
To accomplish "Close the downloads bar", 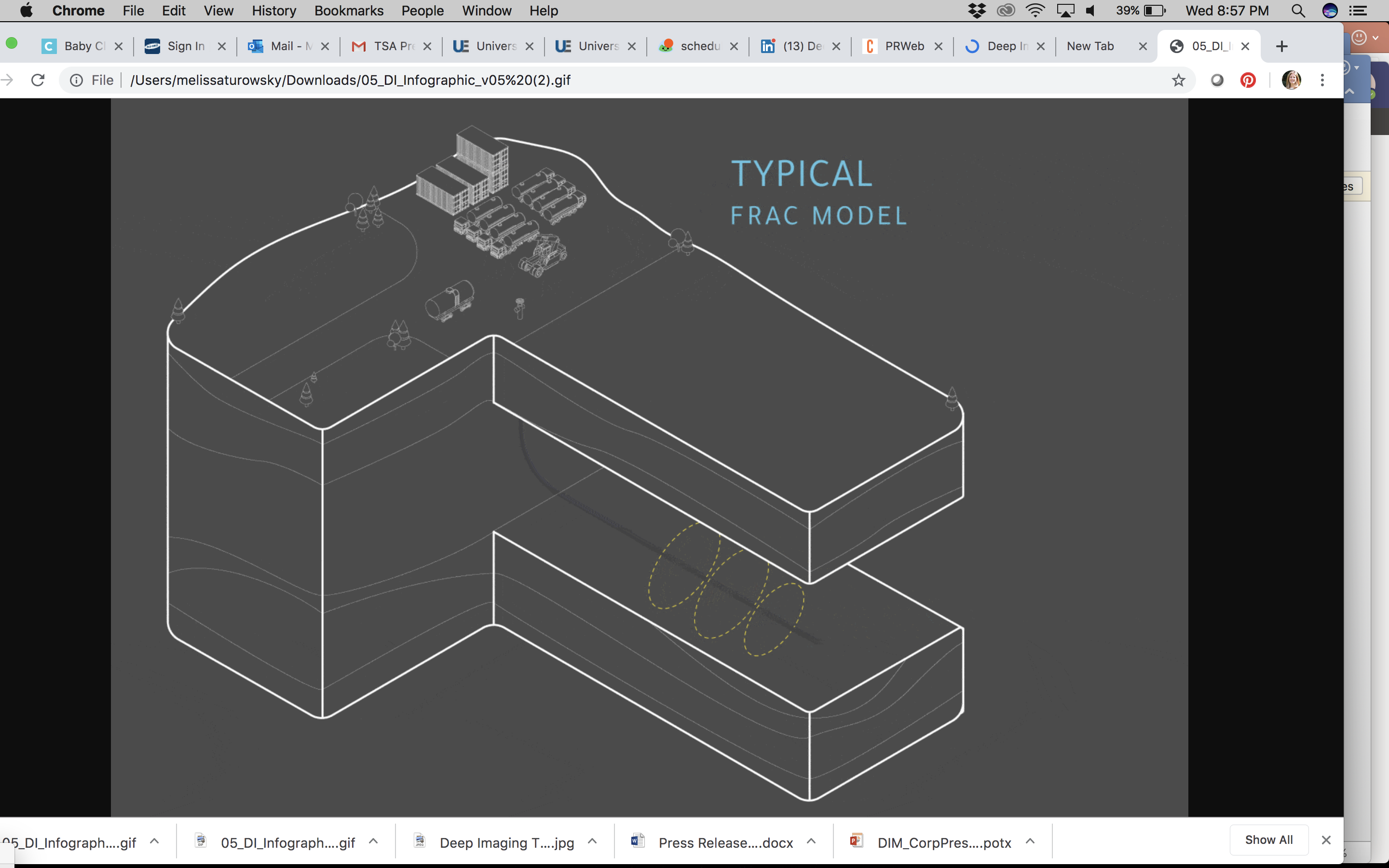I will click(x=1326, y=841).
